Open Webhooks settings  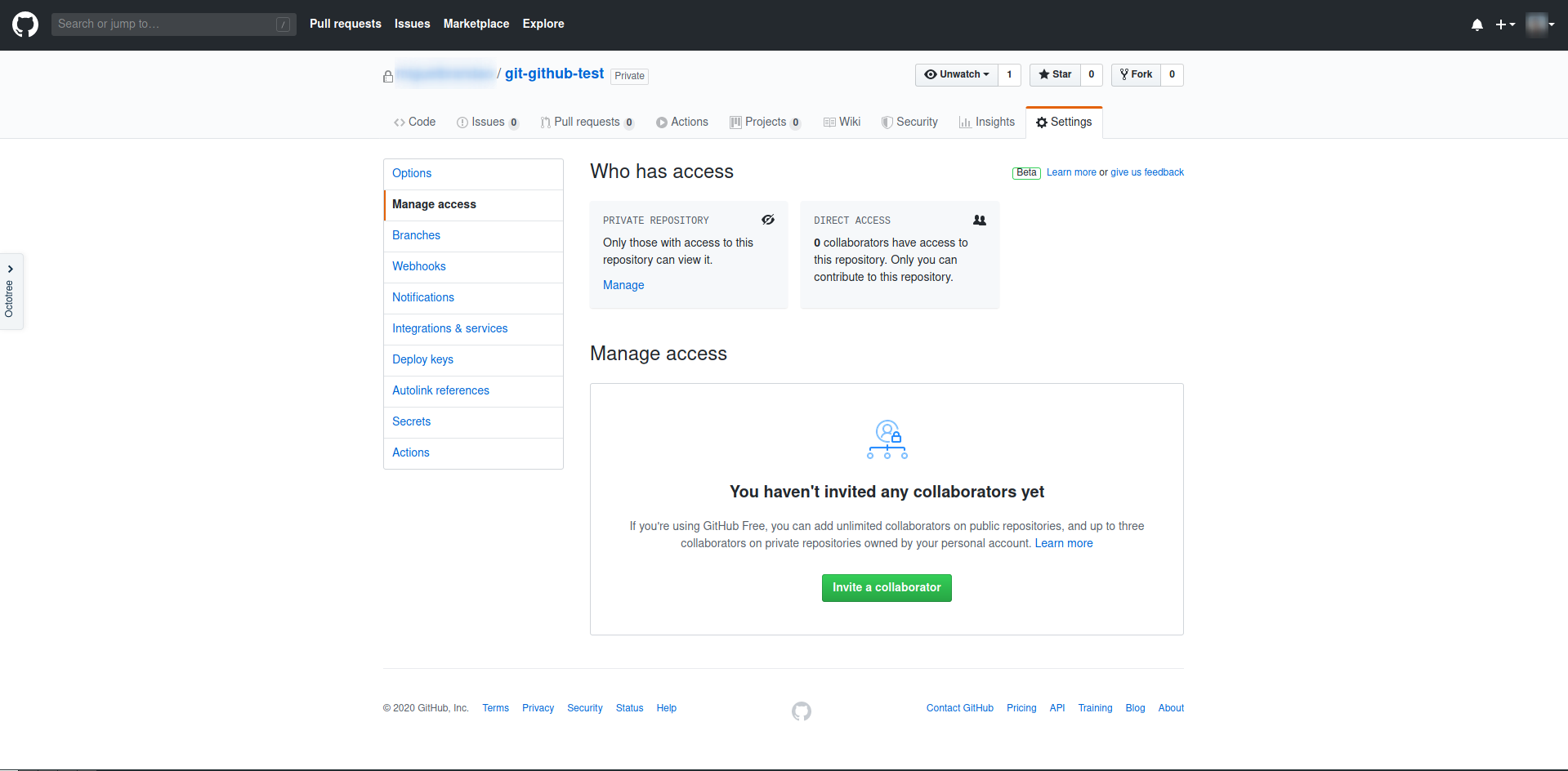tap(473, 266)
